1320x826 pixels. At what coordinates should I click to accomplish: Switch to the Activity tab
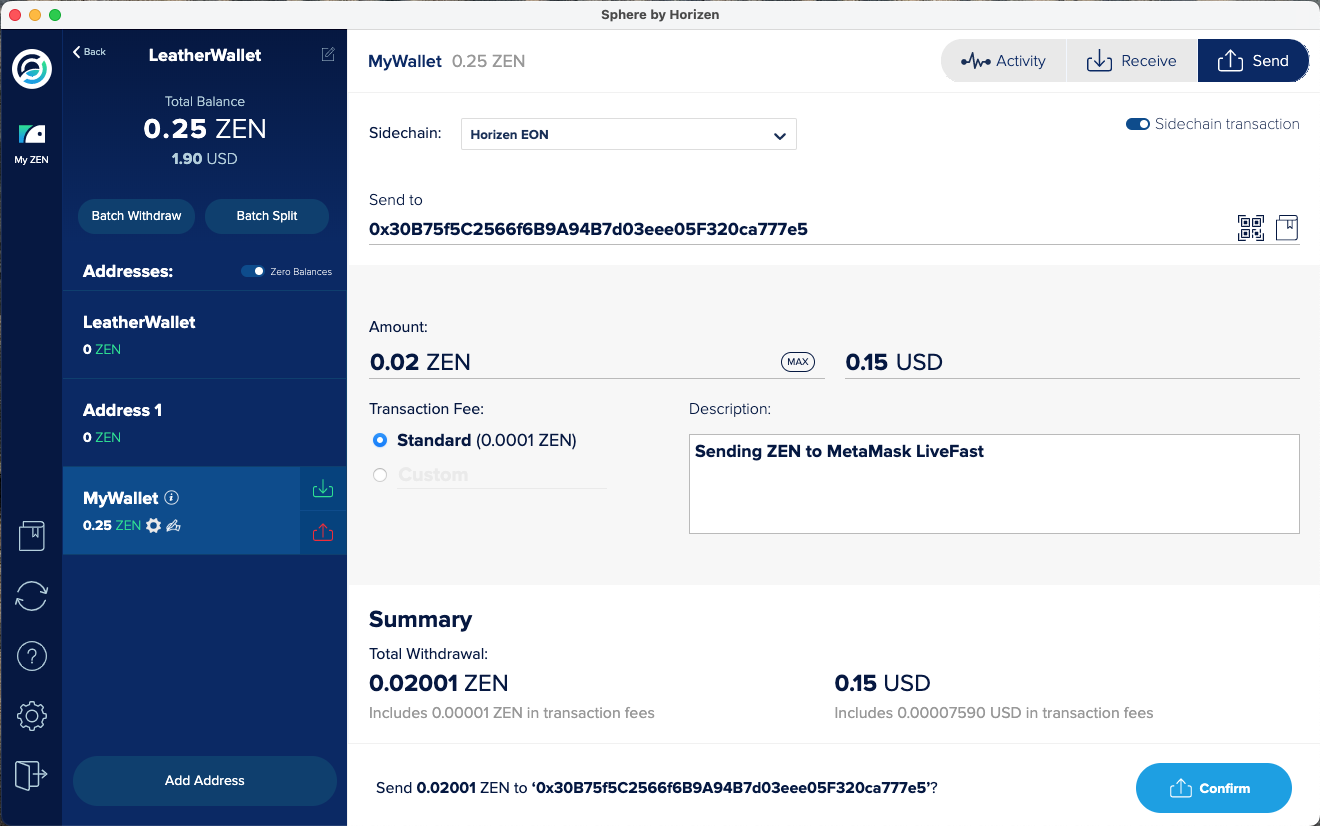tap(1004, 61)
